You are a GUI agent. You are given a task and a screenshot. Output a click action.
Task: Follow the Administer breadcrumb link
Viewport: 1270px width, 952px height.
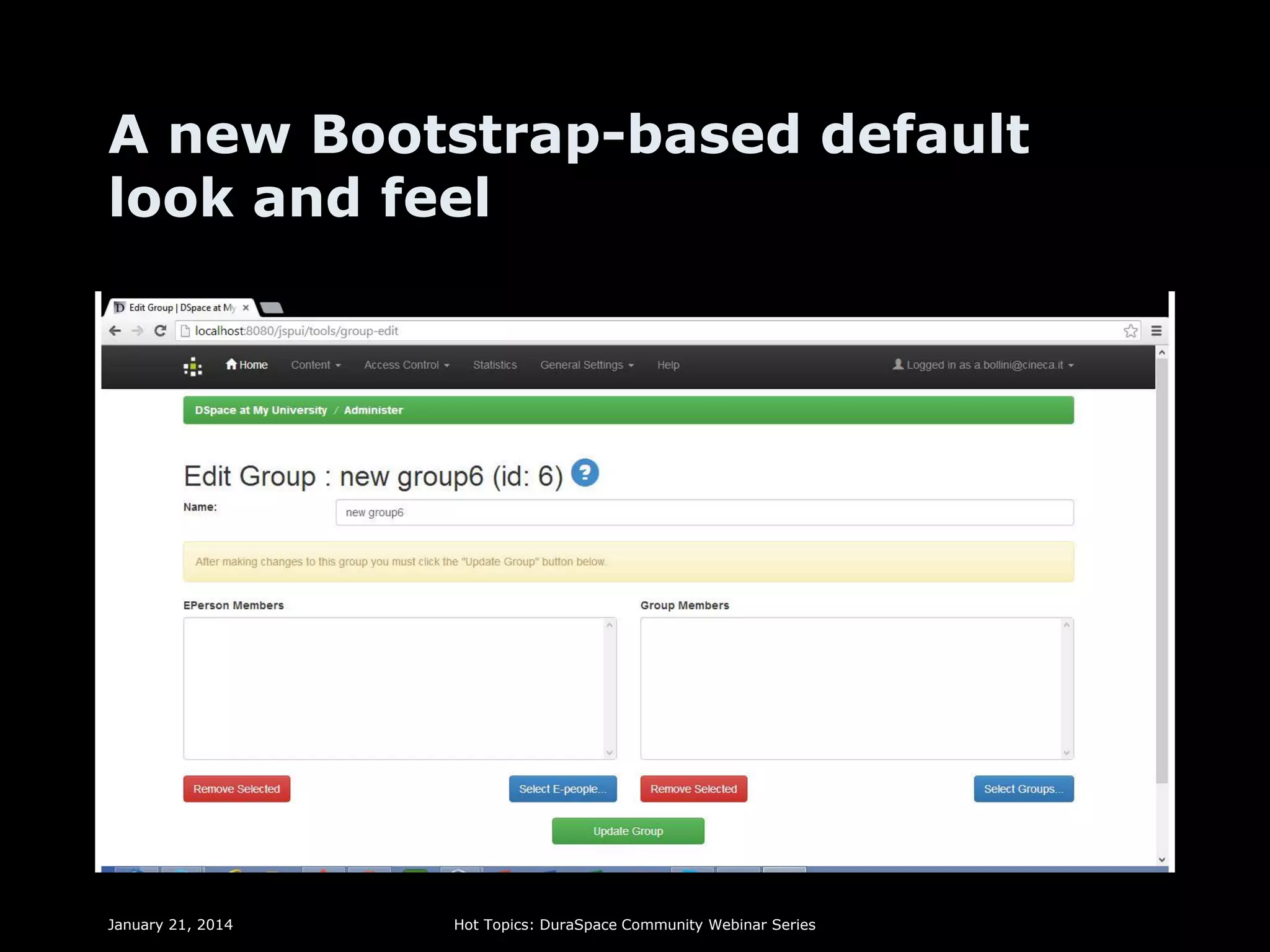[373, 410]
